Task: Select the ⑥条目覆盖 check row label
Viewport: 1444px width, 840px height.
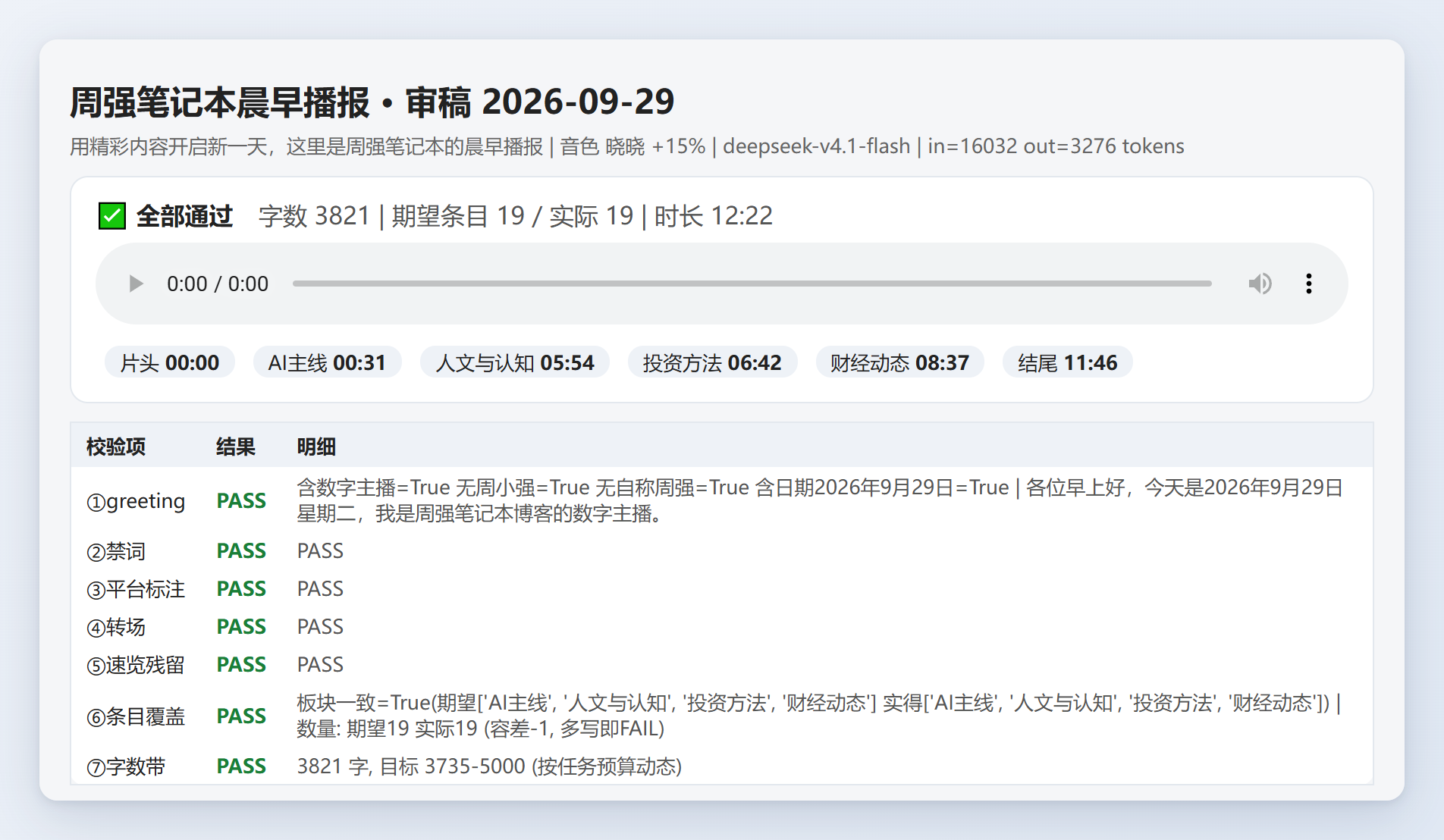Action: 136,716
